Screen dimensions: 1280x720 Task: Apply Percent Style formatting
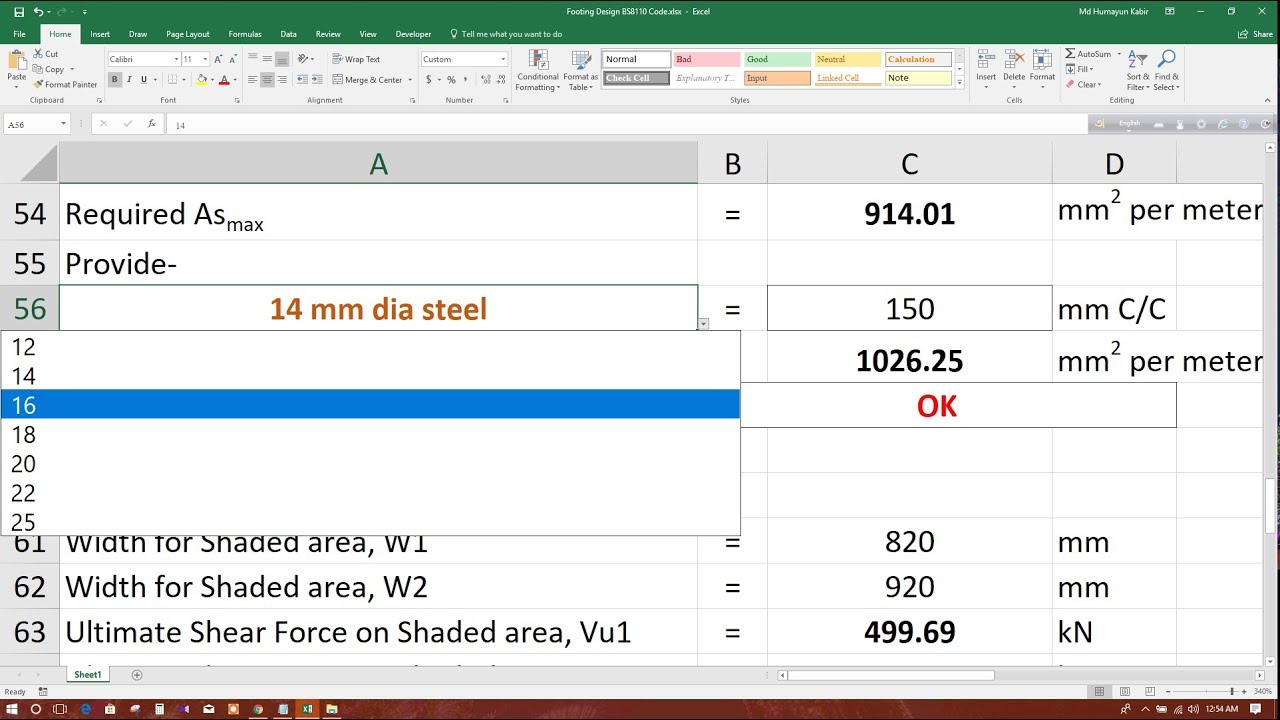[x=451, y=80]
